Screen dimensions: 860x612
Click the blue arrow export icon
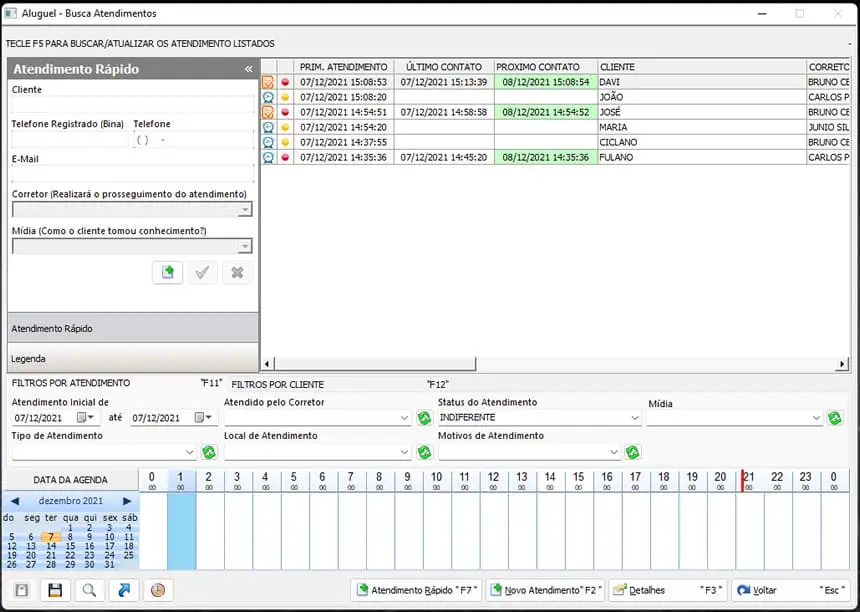124,590
